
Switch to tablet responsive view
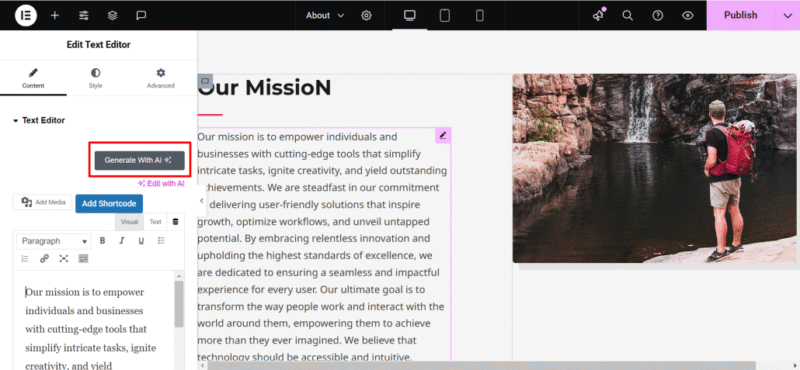(x=445, y=15)
